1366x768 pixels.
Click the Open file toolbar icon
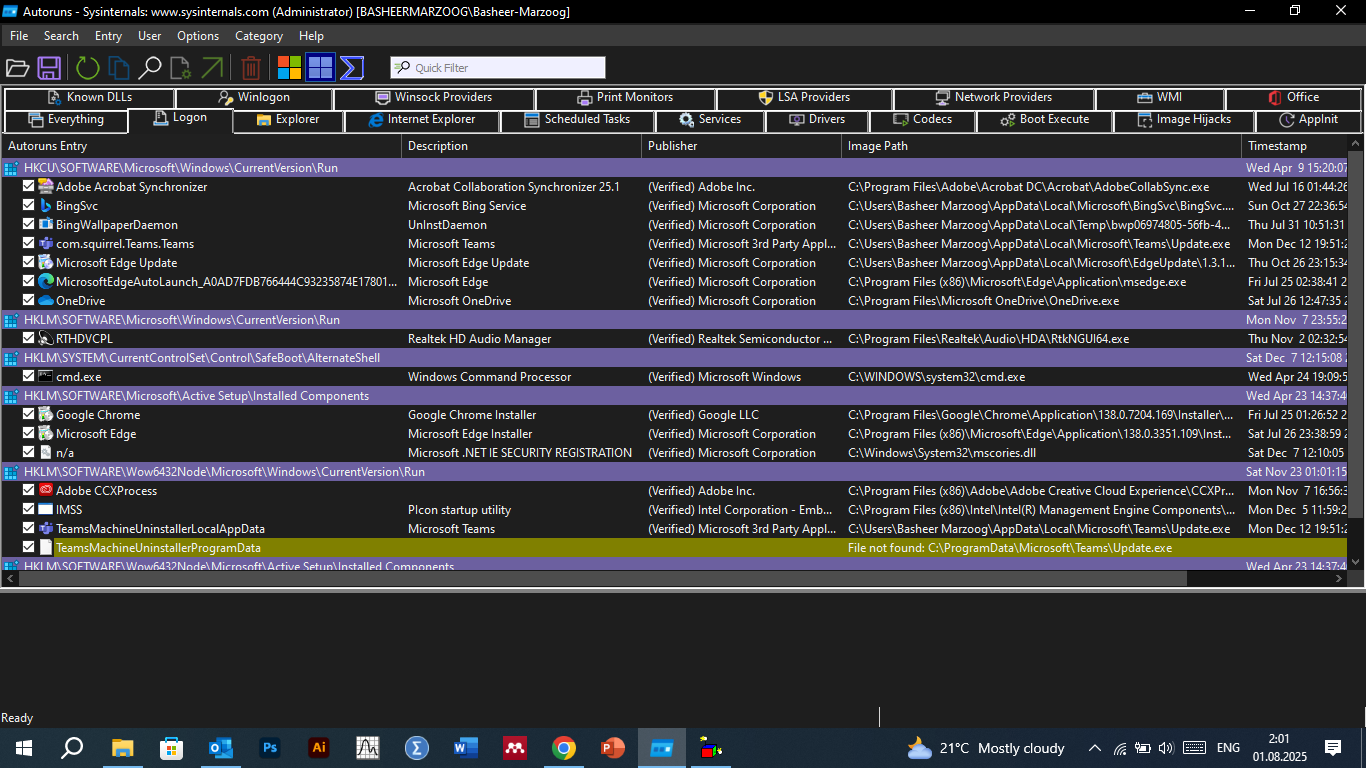pos(17,68)
